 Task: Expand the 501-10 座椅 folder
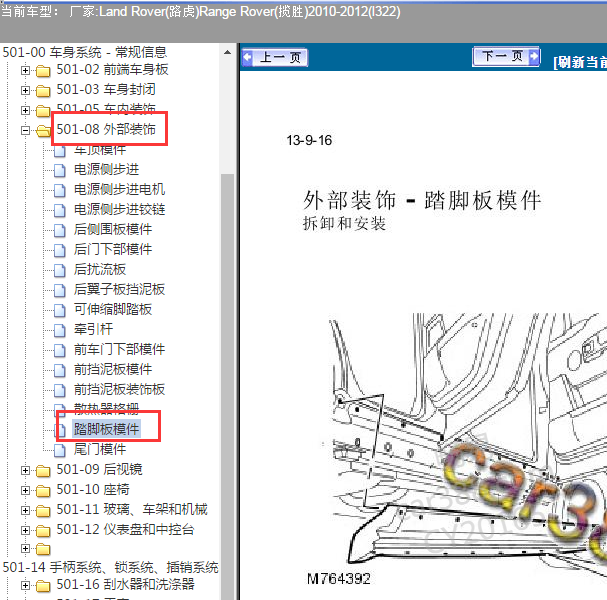point(25,490)
